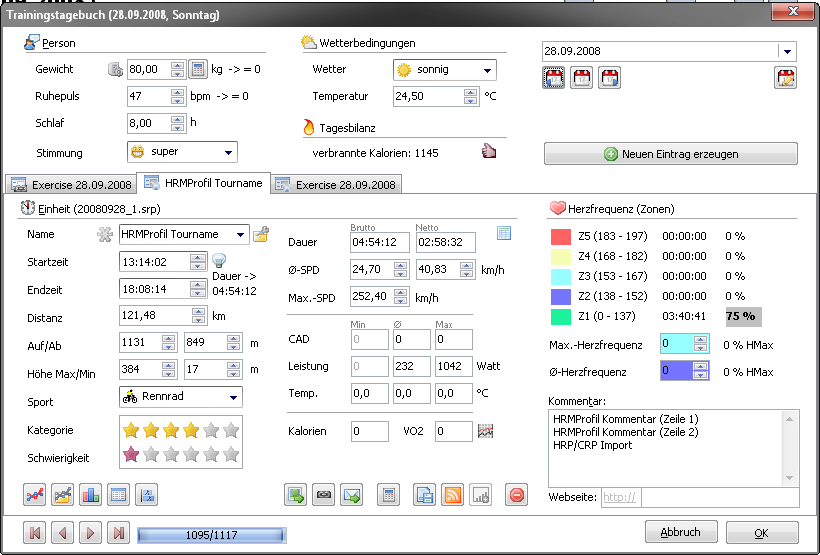Open the Name 'HRMProfil Tourname' dropdown
Viewport: 820px width, 555px height.
point(240,234)
